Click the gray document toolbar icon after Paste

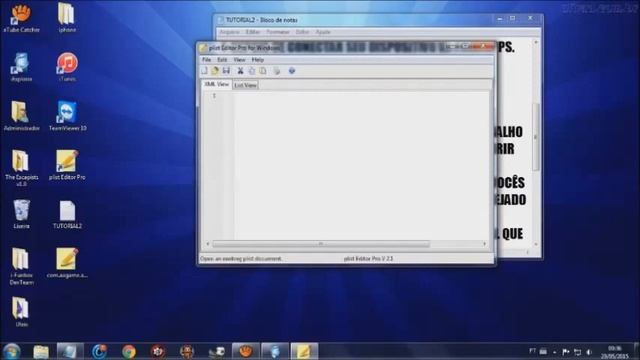pyautogui.click(x=277, y=71)
